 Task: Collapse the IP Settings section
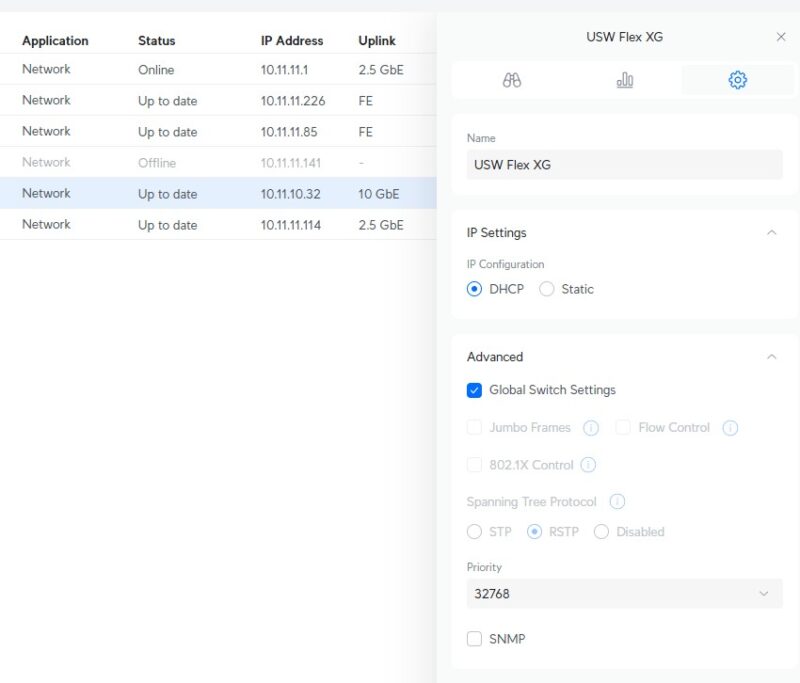click(x=772, y=231)
